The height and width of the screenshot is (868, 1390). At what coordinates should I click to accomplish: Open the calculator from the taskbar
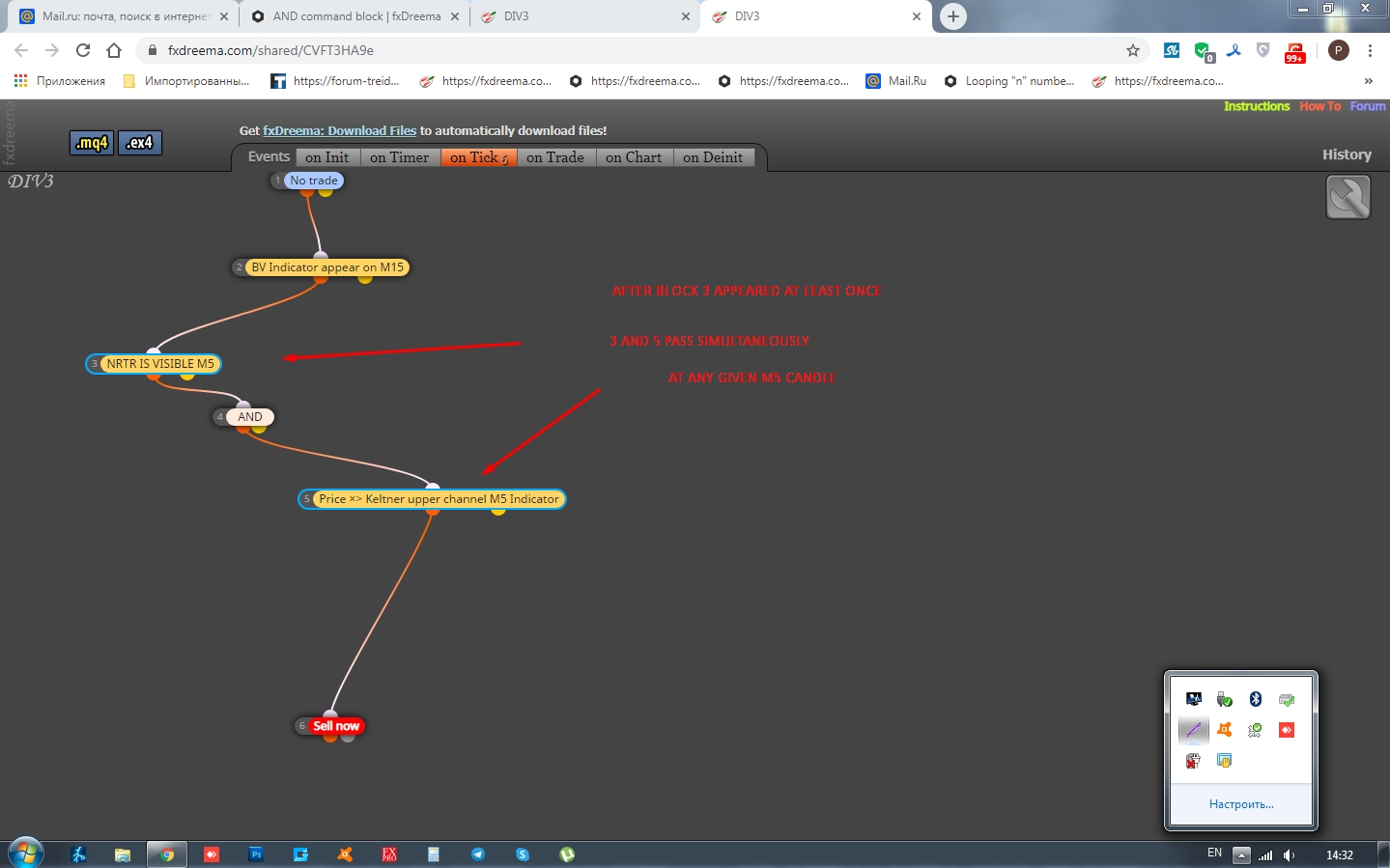pyautogui.click(x=434, y=854)
